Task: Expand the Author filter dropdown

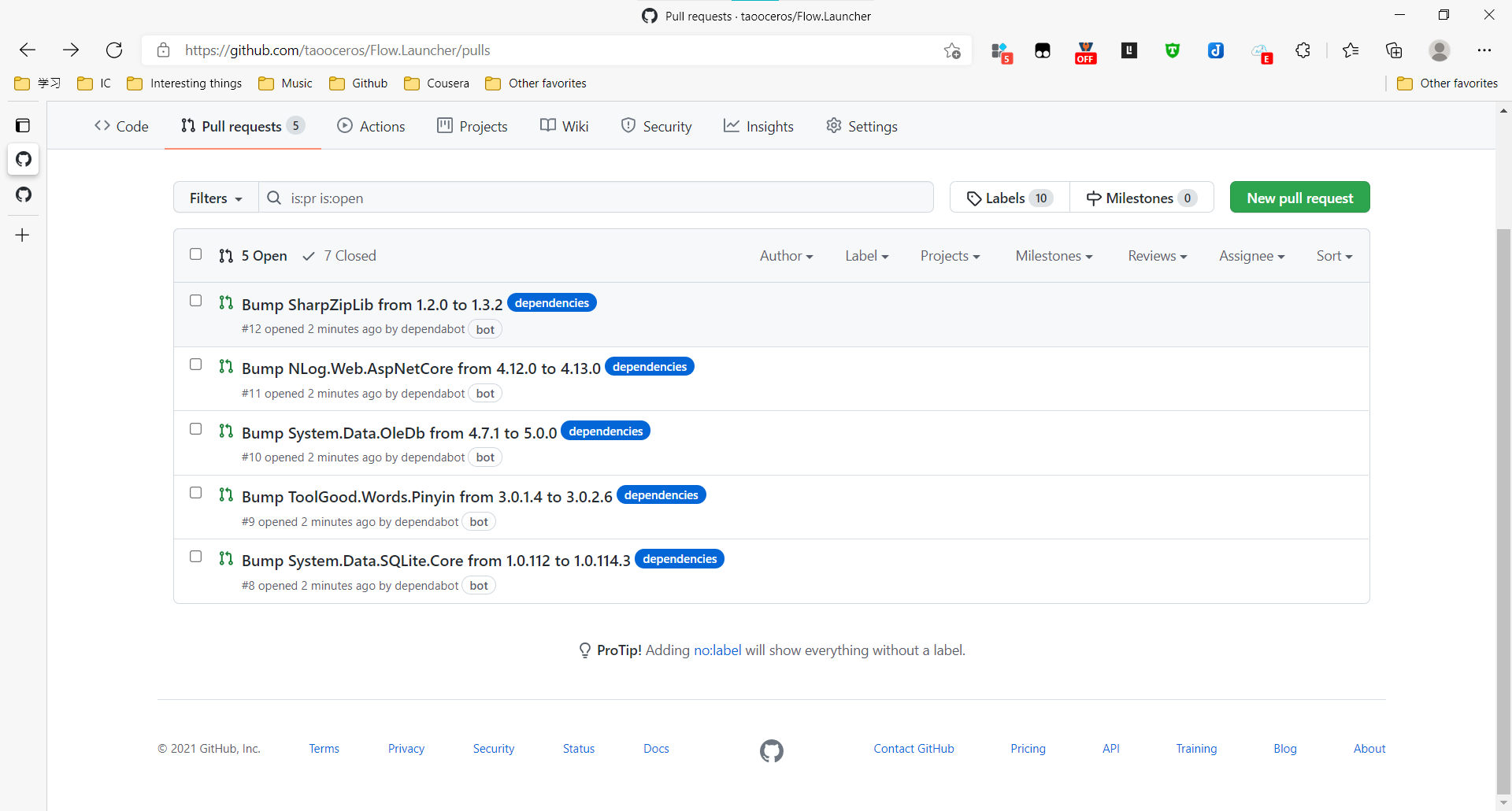Action: pyautogui.click(x=786, y=256)
